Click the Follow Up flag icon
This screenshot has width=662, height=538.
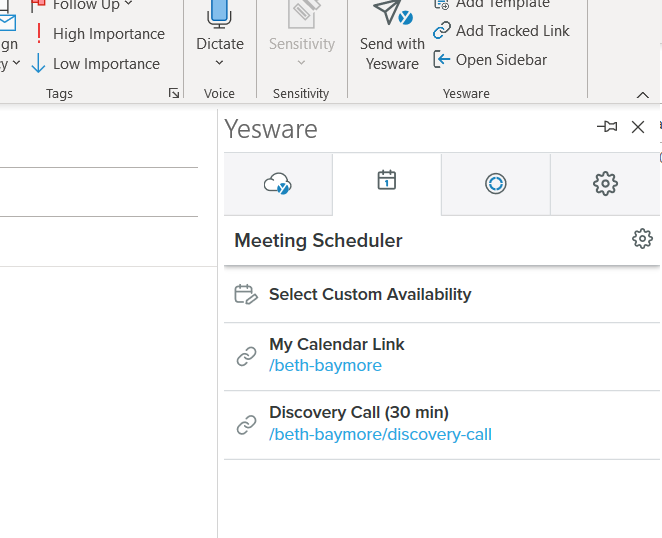click(x=38, y=5)
